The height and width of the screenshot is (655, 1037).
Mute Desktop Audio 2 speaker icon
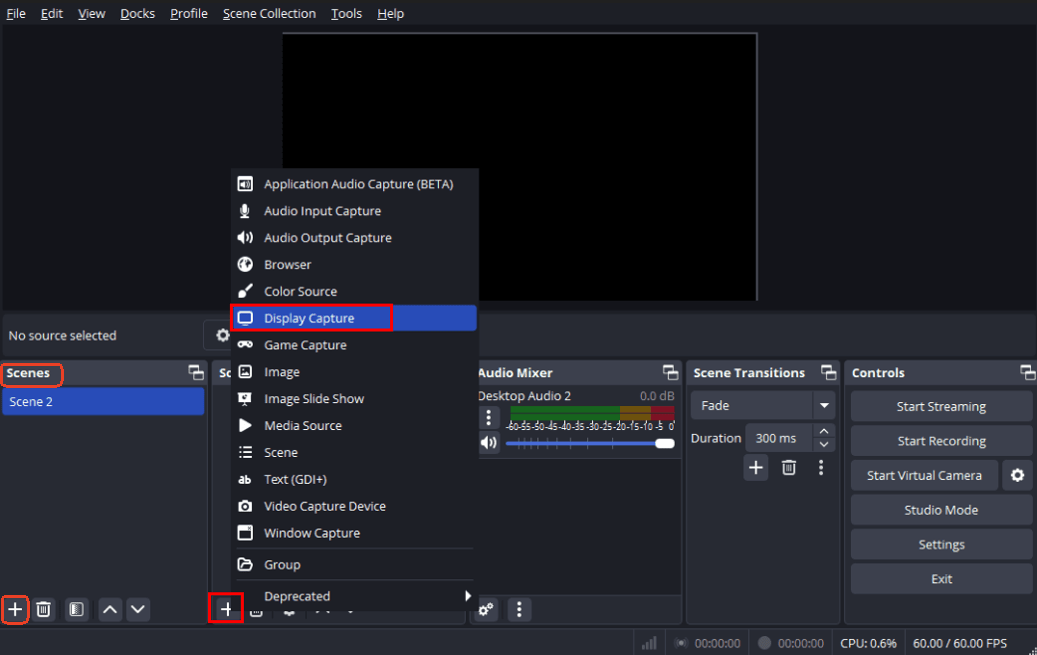click(x=489, y=443)
